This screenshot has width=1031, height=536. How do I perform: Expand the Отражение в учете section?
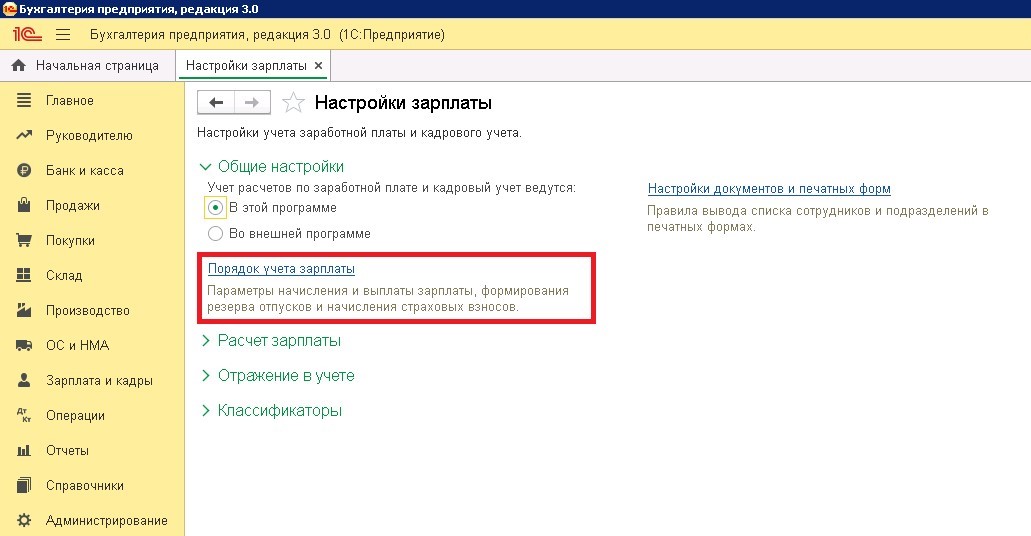[x=205, y=376]
